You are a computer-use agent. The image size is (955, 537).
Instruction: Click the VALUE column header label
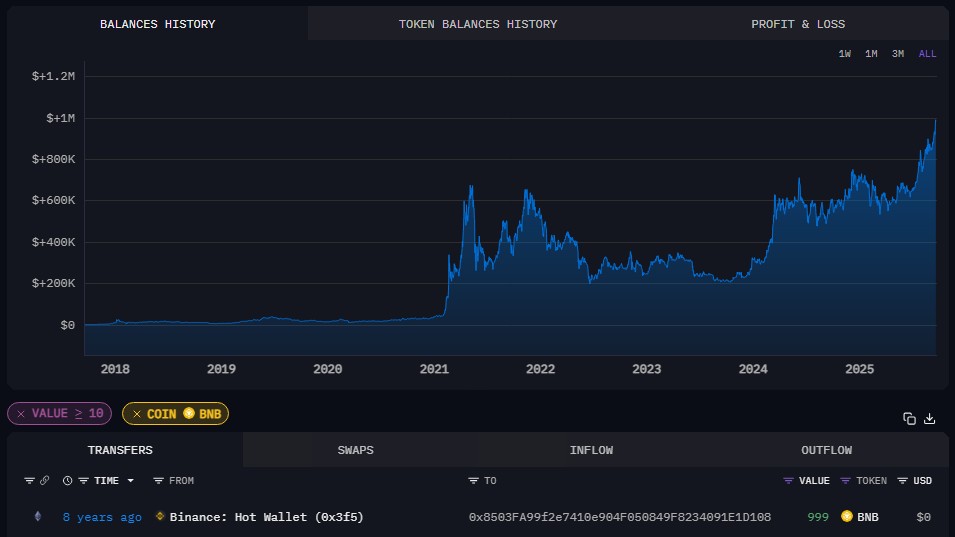(814, 480)
